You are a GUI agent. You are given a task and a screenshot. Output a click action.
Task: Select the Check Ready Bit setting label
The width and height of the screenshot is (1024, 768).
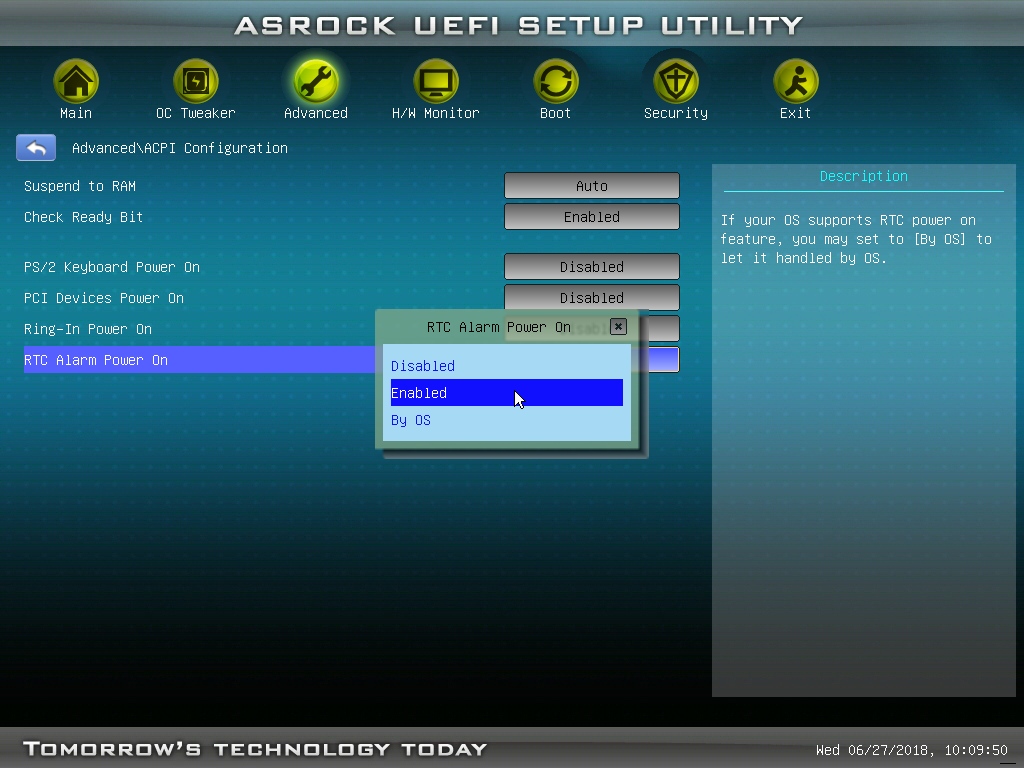coord(83,217)
